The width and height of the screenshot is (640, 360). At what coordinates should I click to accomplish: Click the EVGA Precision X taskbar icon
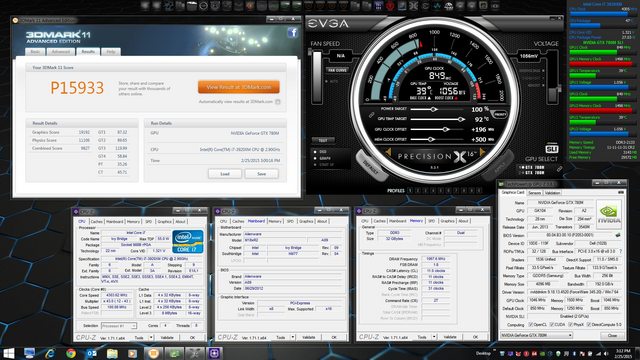pos(195,353)
